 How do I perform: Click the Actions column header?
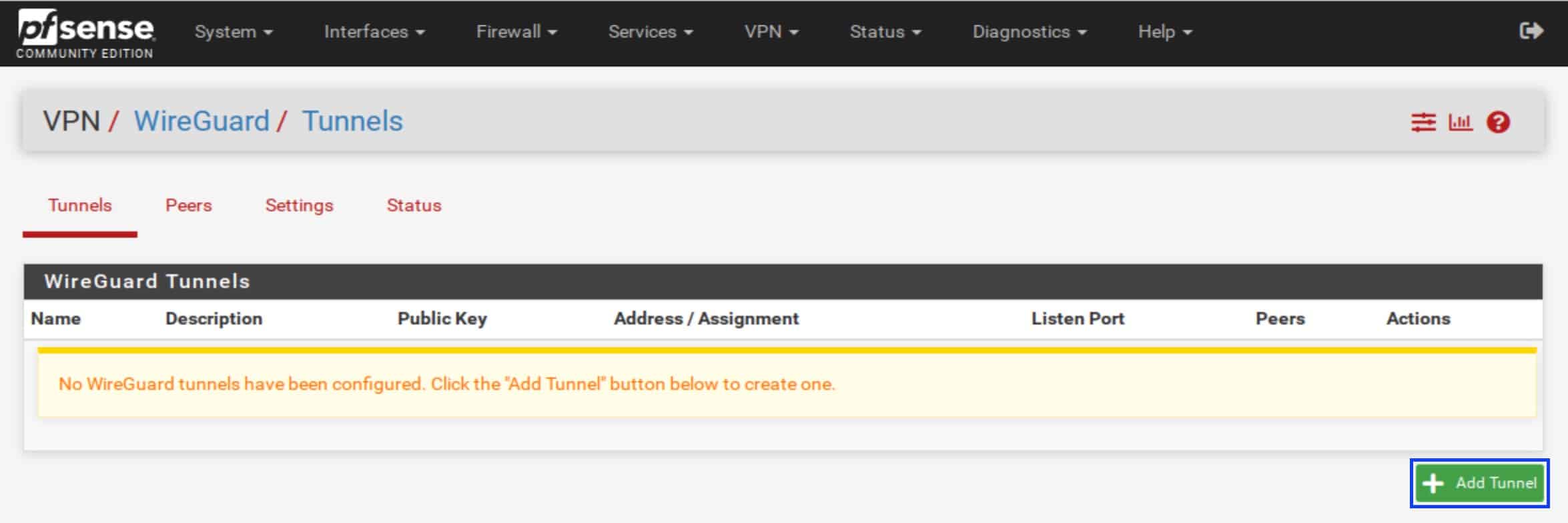(x=1419, y=319)
